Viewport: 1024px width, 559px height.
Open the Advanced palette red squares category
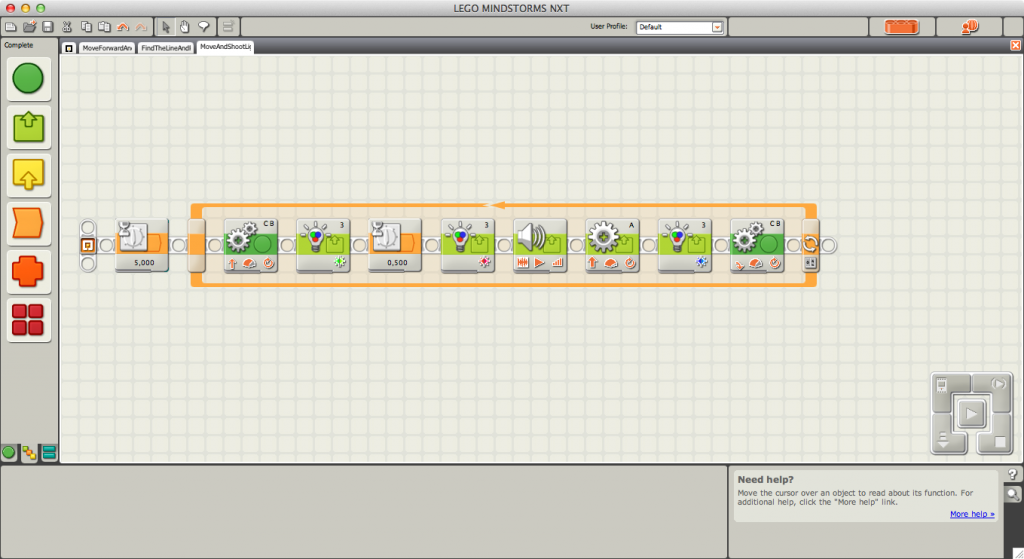28,320
